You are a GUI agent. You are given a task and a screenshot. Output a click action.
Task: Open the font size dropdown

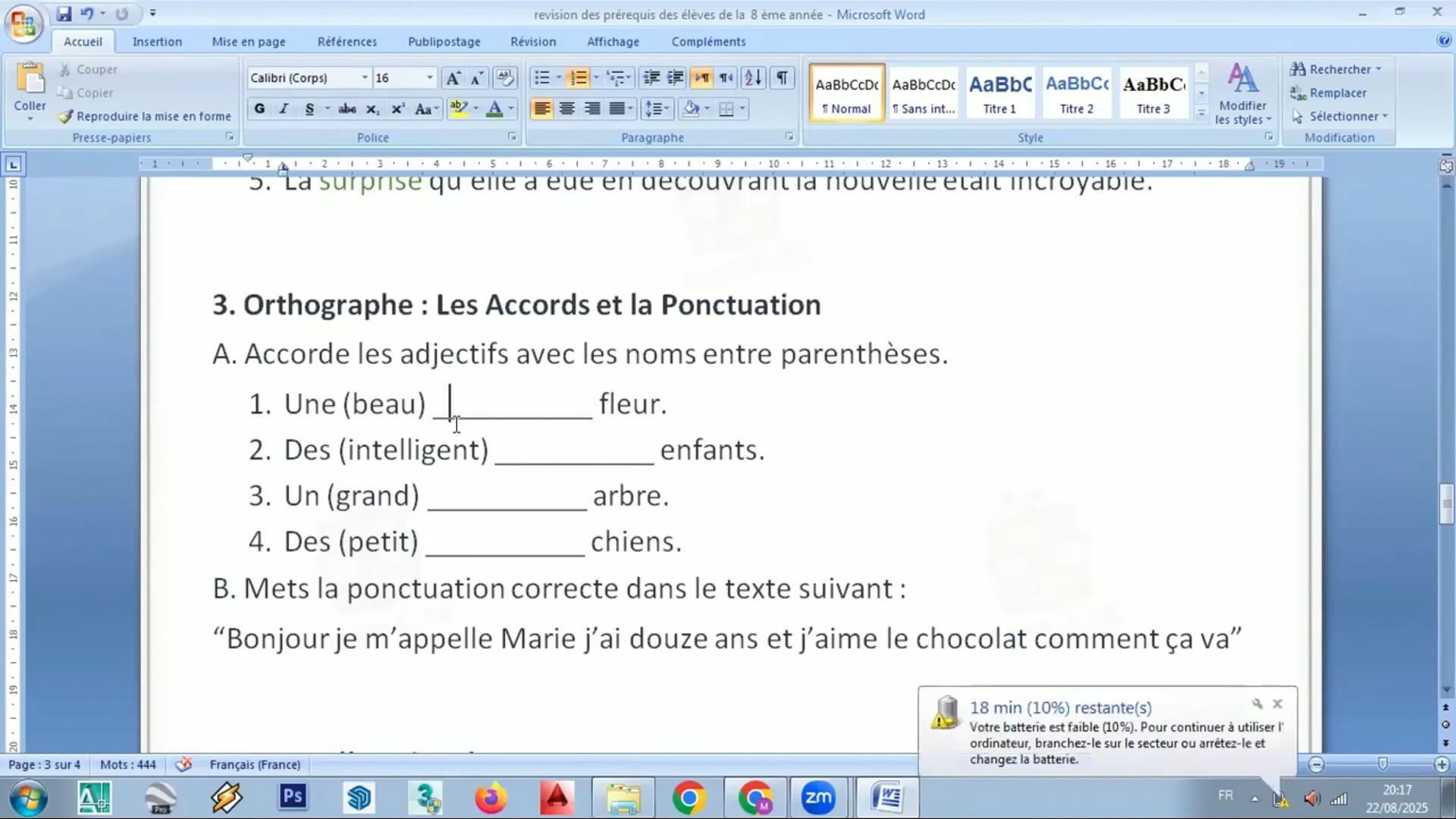430,78
